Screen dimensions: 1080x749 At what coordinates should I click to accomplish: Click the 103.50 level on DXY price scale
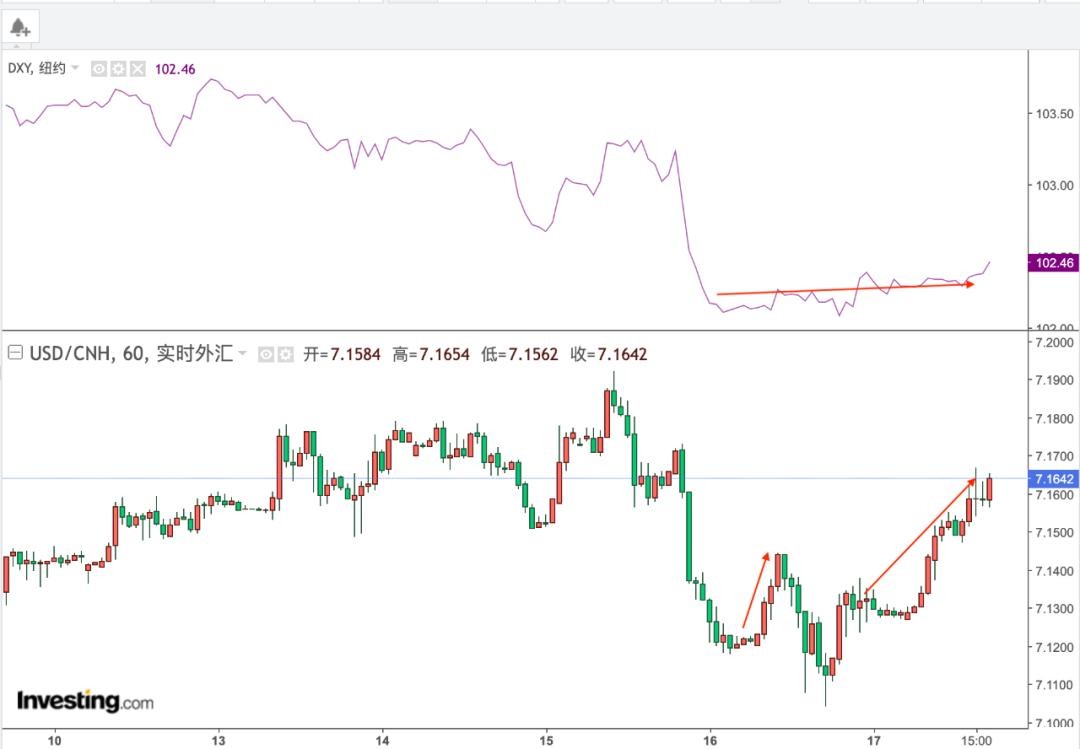1051,114
